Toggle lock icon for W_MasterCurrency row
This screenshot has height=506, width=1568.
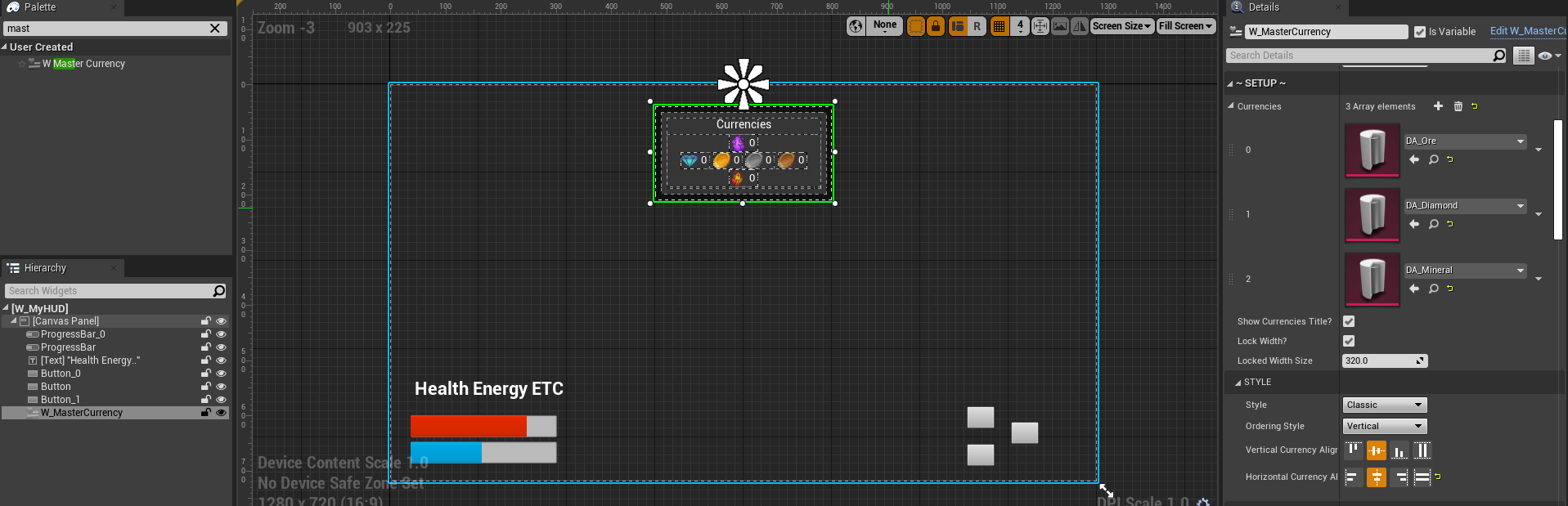coord(206,413)
